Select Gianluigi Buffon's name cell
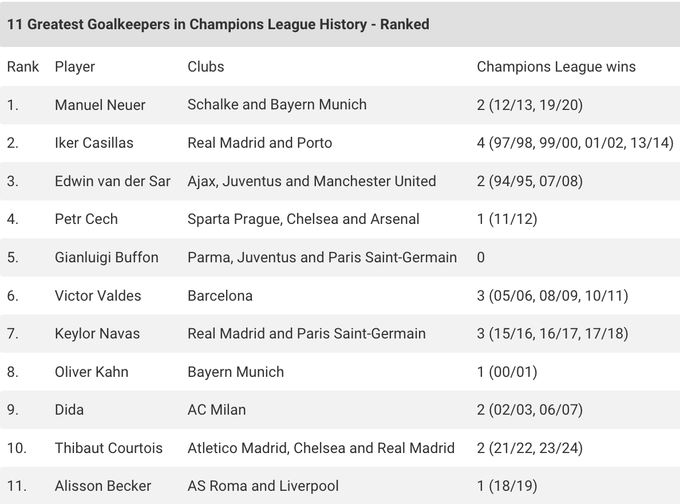The height and width of the screenshot is (504, 680). tap(106, 257)
